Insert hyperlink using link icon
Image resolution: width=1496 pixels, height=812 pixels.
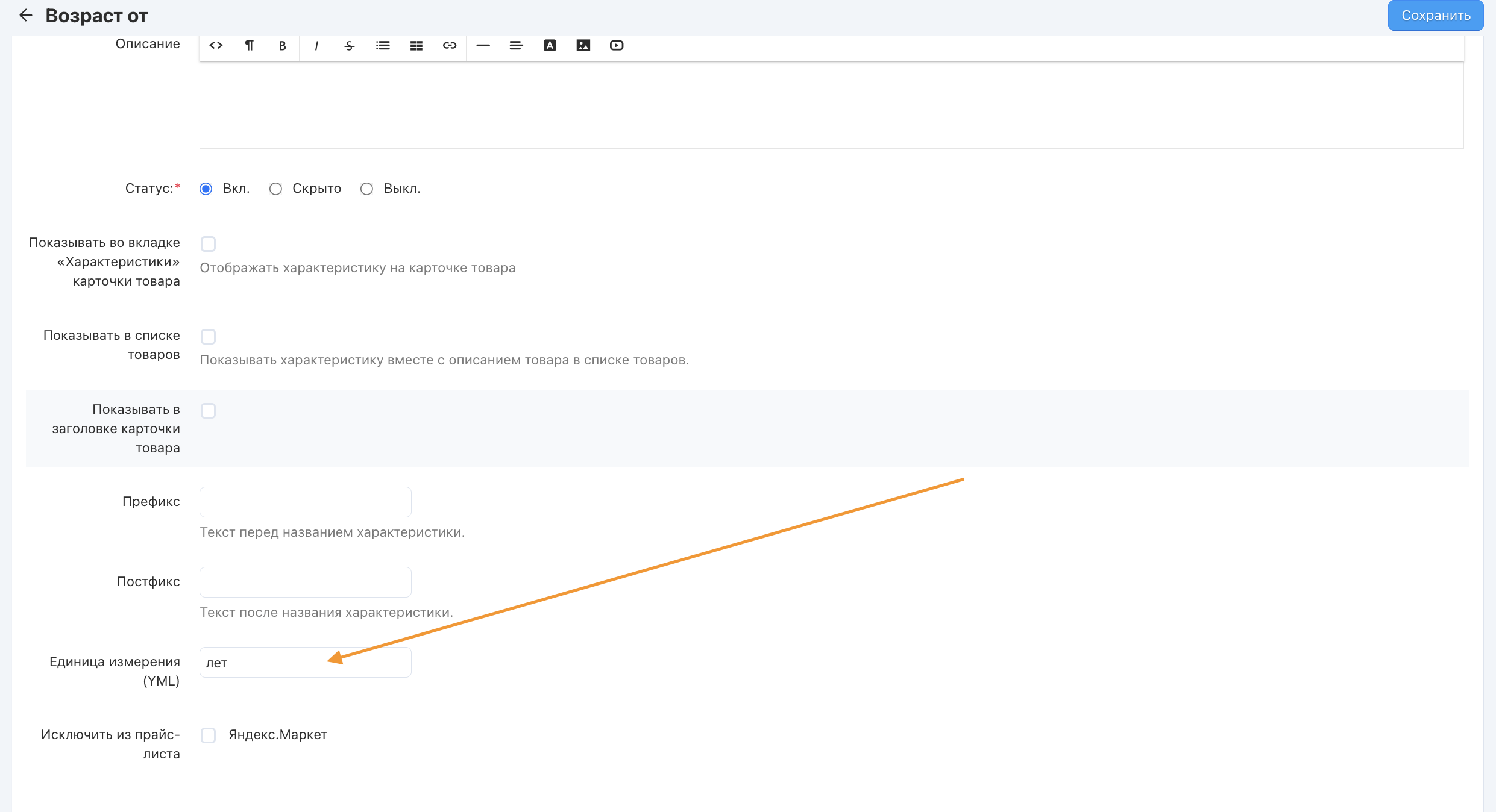pos(450,46)
